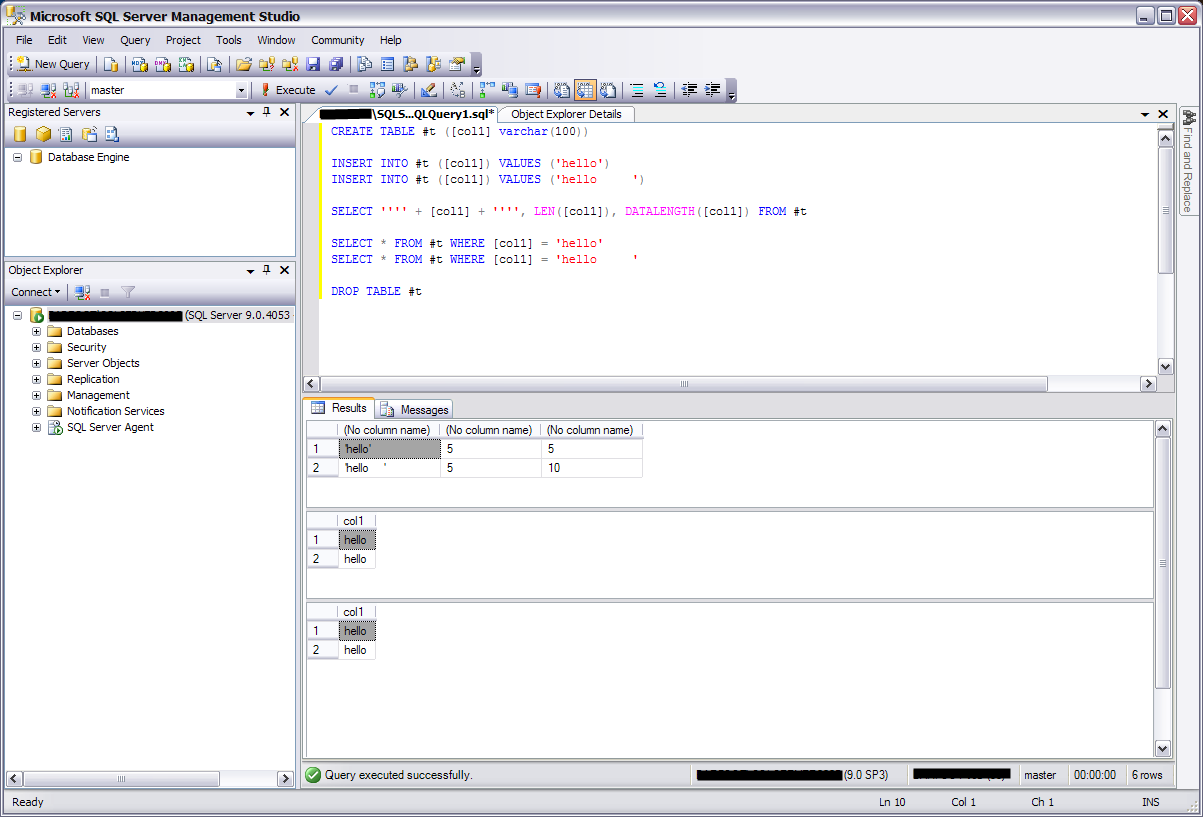1203x817 pixels.
Task: Open a new Database Engine Query
Action: point(108,64)
